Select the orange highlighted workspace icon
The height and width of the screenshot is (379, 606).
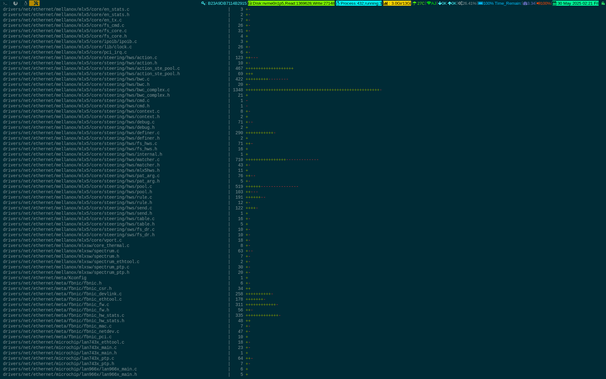coord(34,3)
